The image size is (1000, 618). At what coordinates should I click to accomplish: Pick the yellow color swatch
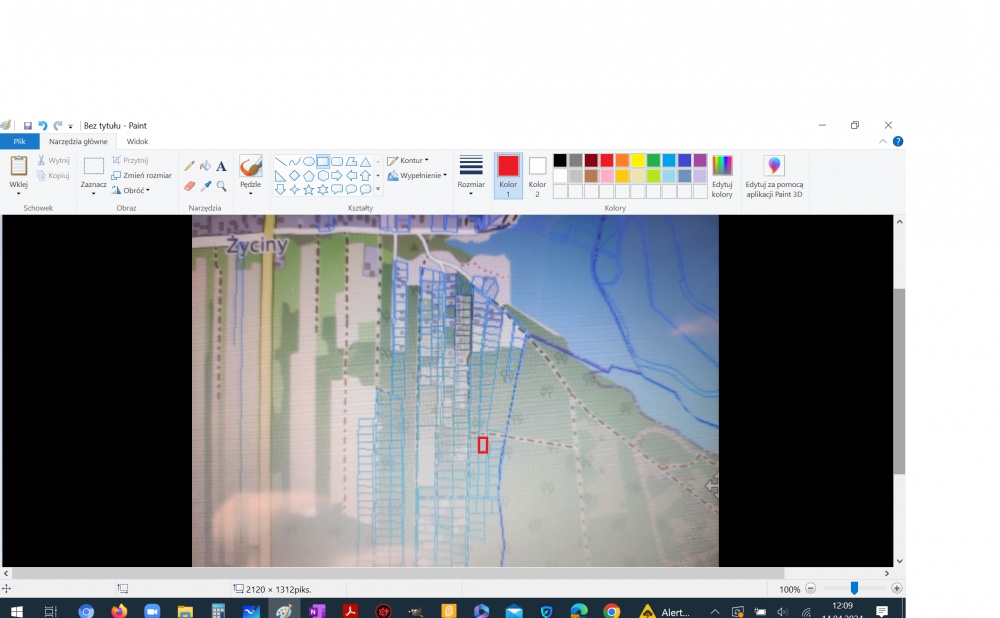638,161
